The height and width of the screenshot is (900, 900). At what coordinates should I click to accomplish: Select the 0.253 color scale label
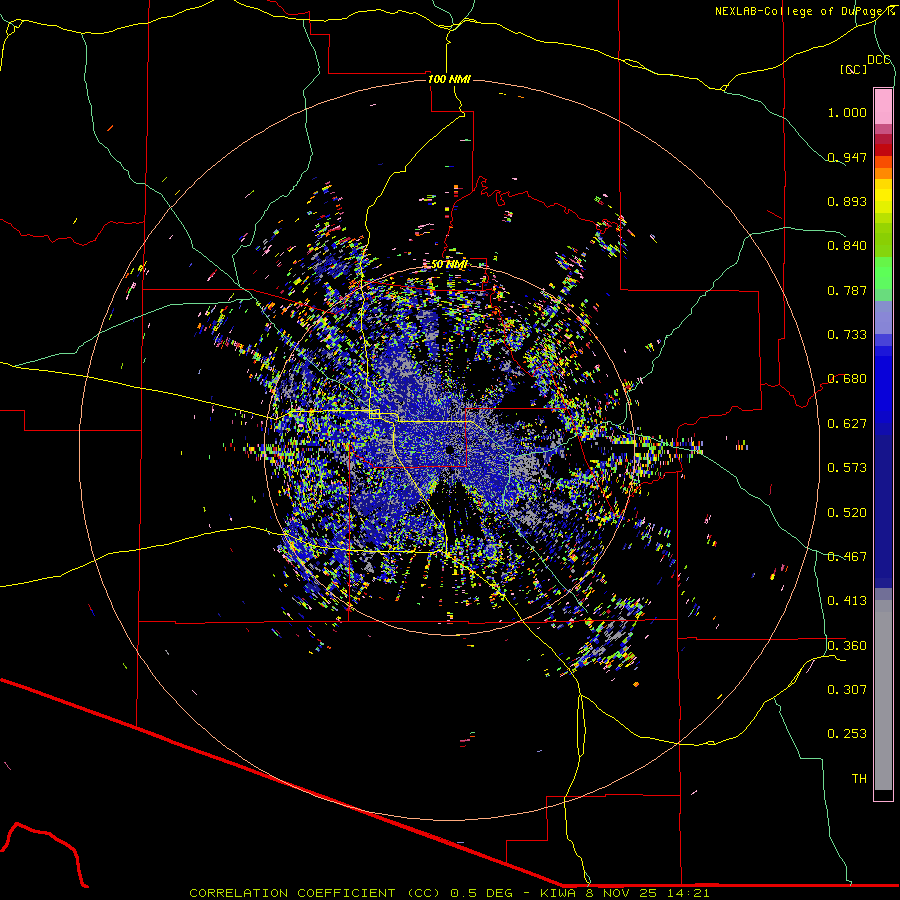pyautogui.click(x=847, y=734)
